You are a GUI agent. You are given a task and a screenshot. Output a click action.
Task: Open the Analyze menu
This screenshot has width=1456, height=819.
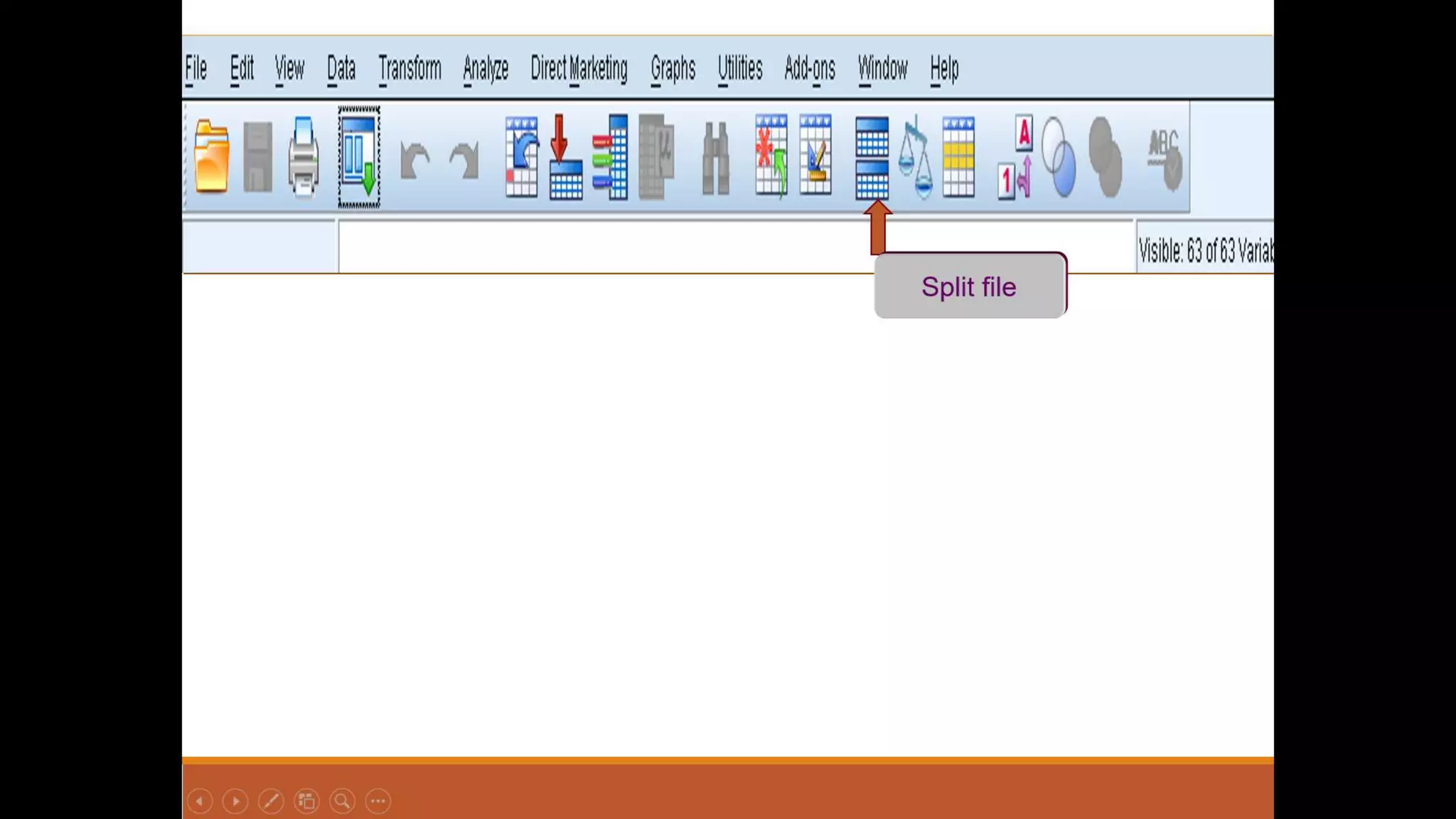pyautogui.click(x=486, y=69)
